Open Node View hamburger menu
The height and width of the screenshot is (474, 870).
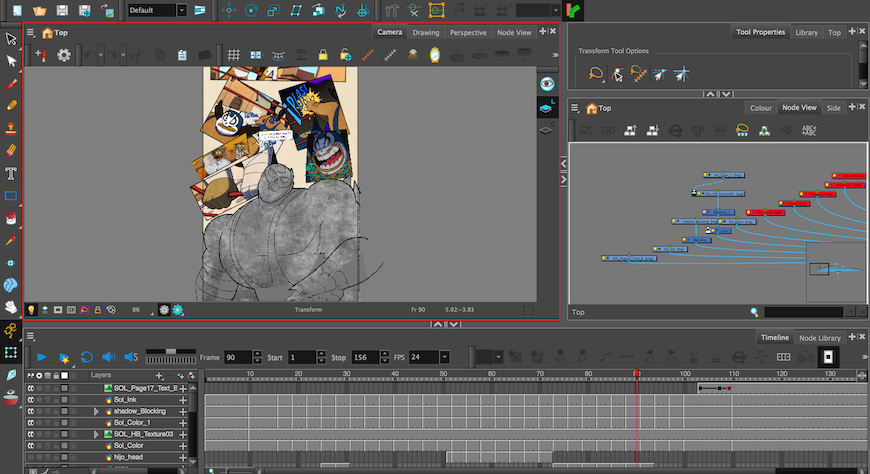pyautogui.click(x=575, y=108)
